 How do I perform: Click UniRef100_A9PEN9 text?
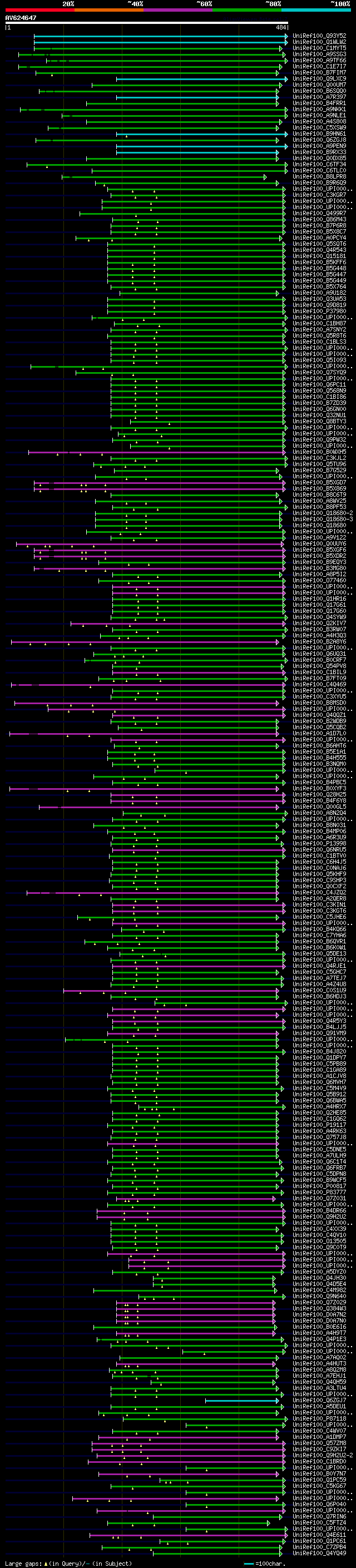coord(319,146)
